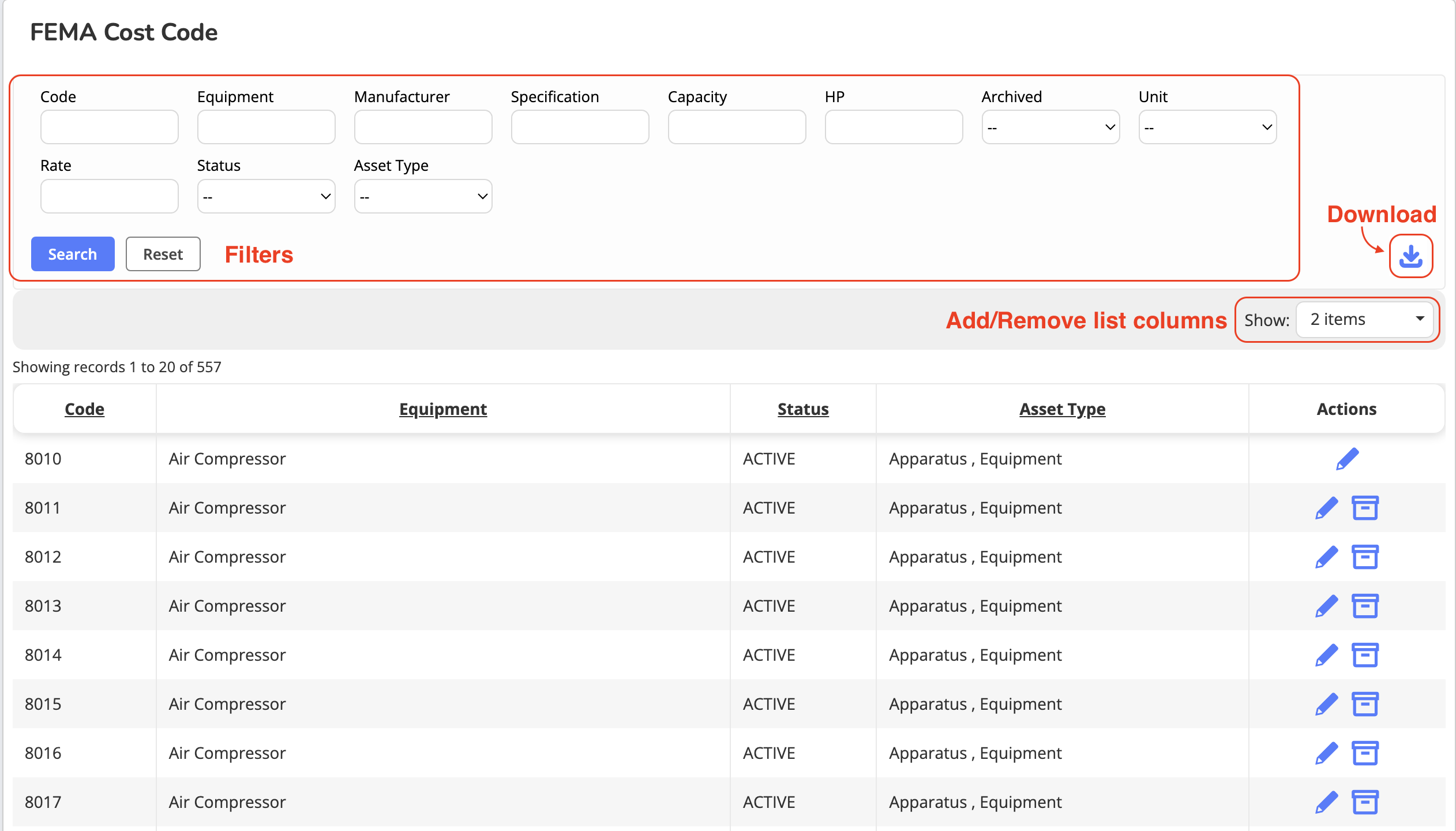Click the Search button
1456x831 pixels.
pos(73,254)
